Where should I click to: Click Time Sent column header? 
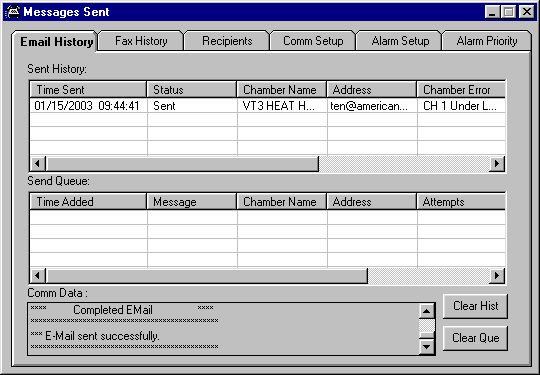click(x=88, y=90)
